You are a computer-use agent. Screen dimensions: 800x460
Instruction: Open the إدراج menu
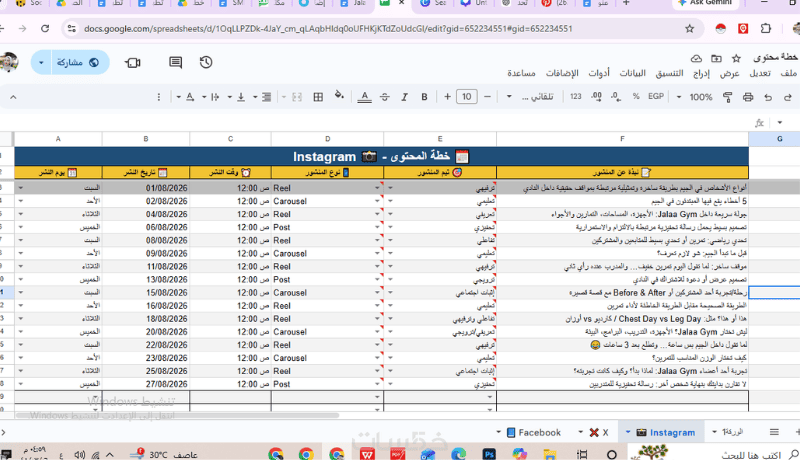pyautogui.click(x=702, y=73)
